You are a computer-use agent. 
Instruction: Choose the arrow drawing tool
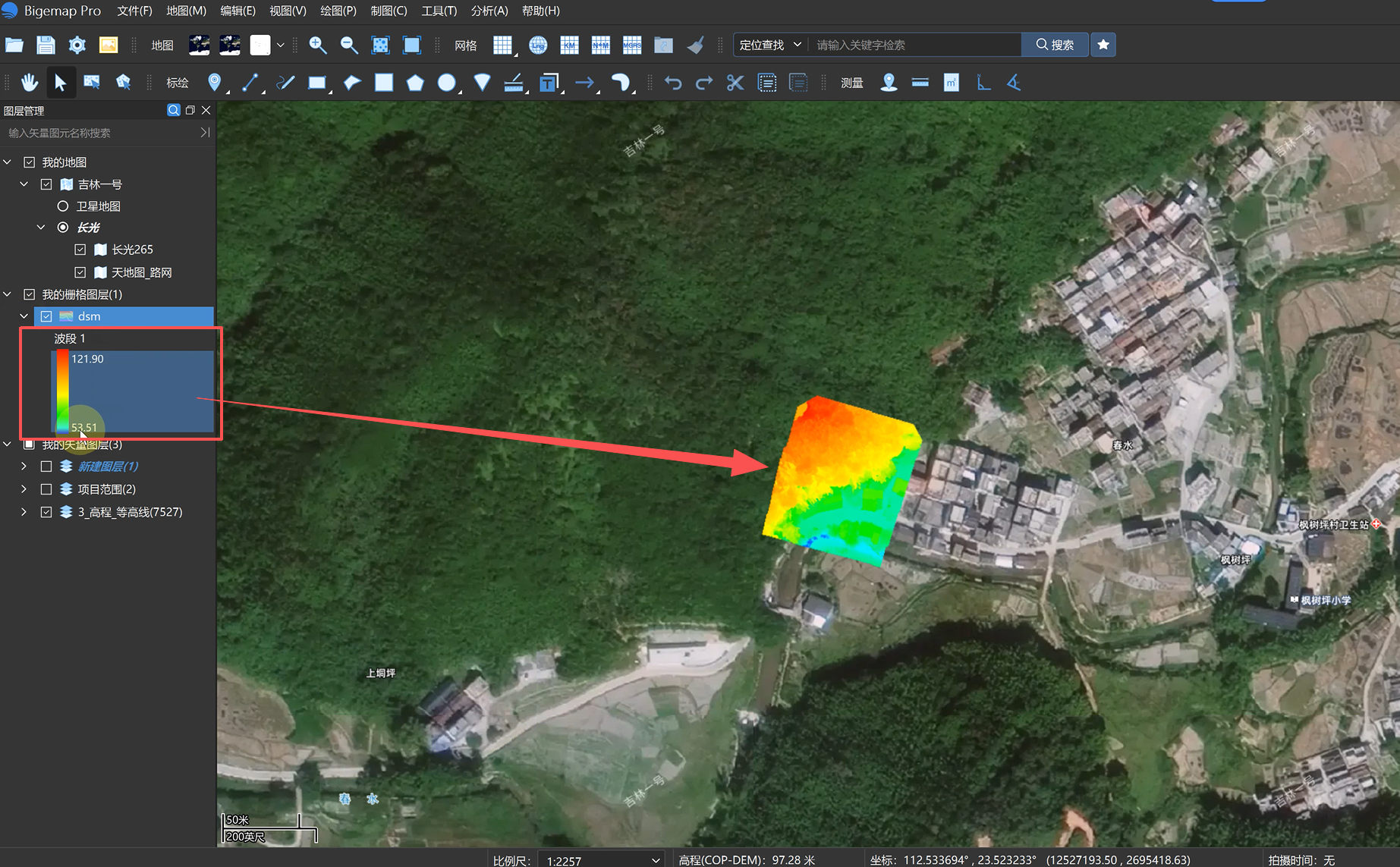(584, 82)
